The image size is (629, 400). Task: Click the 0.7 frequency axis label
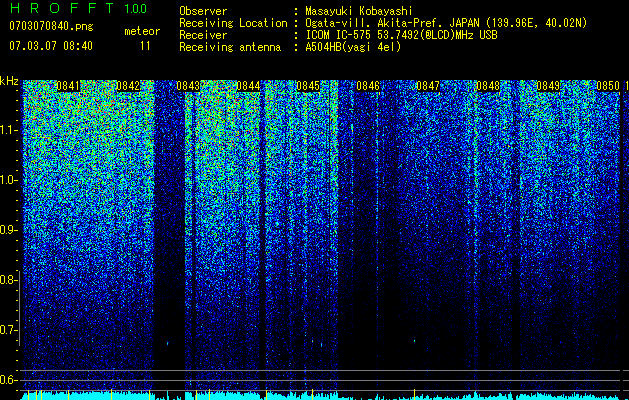click(7, 330)
